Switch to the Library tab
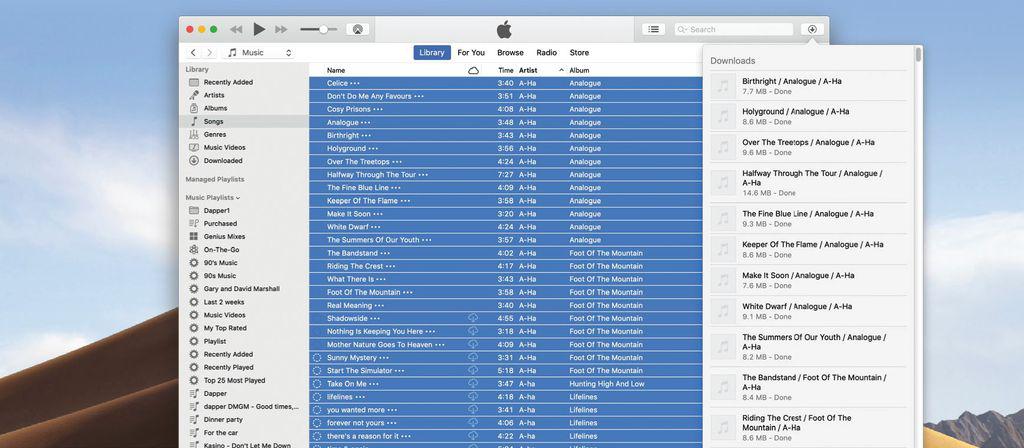Screen dimensions: 1024x448 [x=432, y=53]
